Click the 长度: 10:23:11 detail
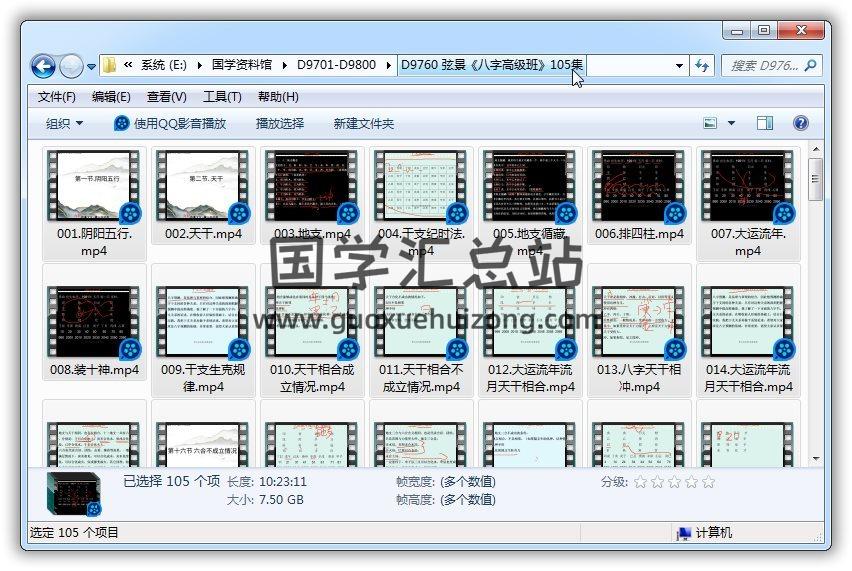Viewport: 852px width, 571px height. (x=267, y=482)
